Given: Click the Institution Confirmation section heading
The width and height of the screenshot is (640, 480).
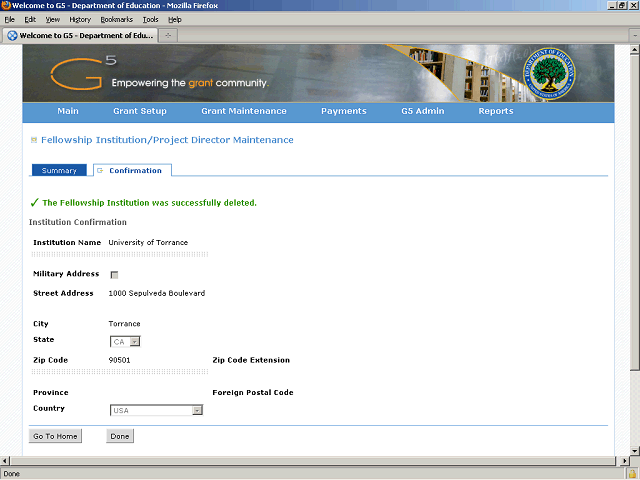Looking at the screenshot, I should 78,222.
